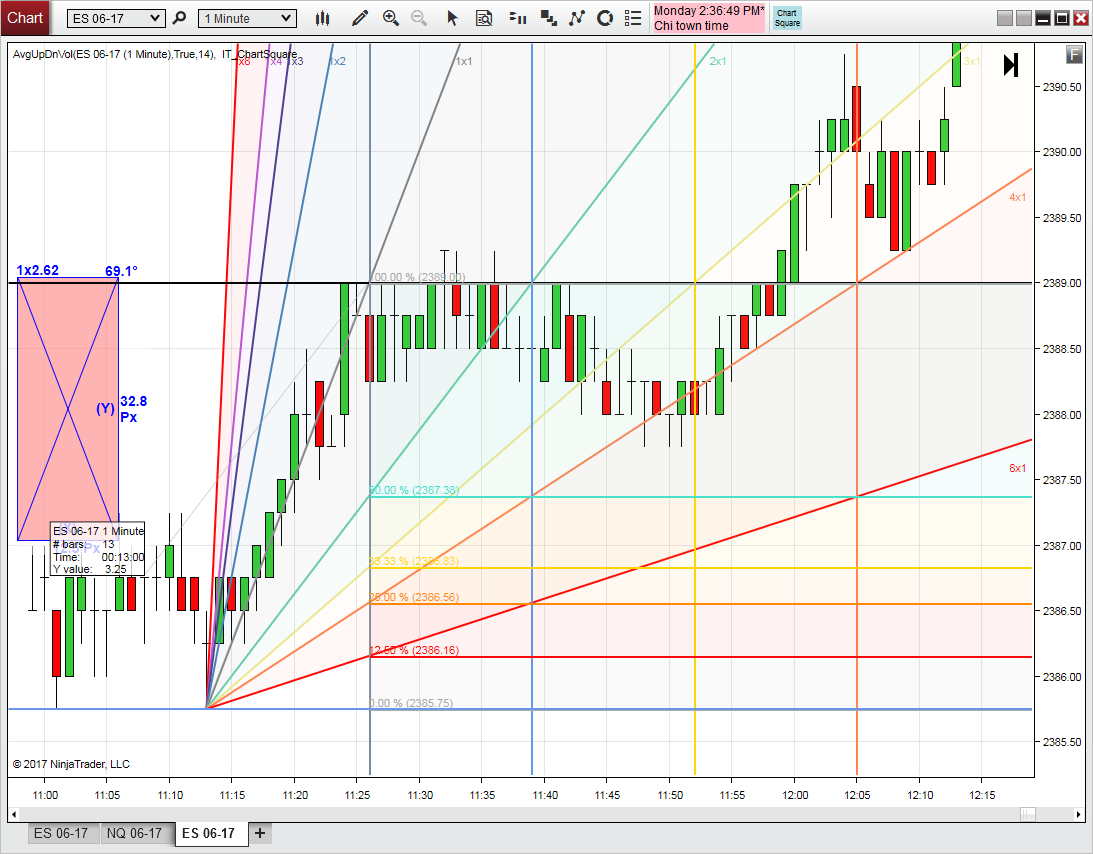
Task: Switch to the NQ 06-17 tab
Action: 134,833
